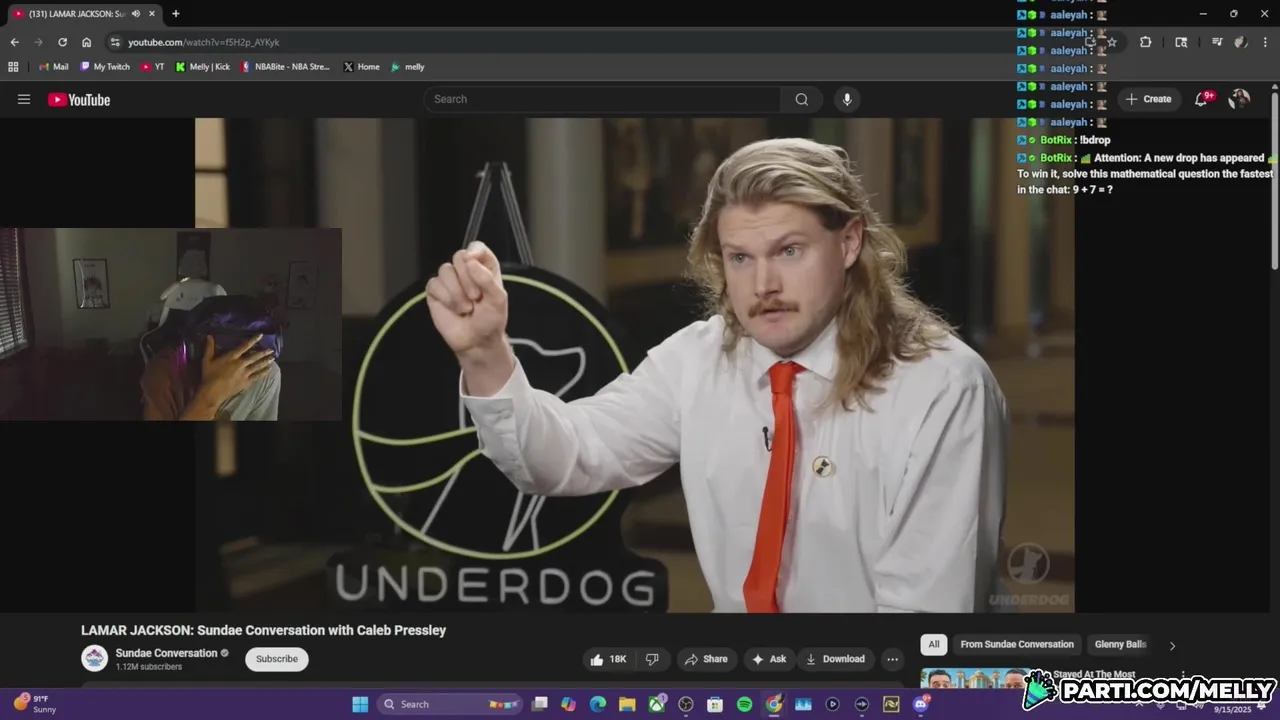Go back in browser history
1280x720 pixels.
click(14, 42)
